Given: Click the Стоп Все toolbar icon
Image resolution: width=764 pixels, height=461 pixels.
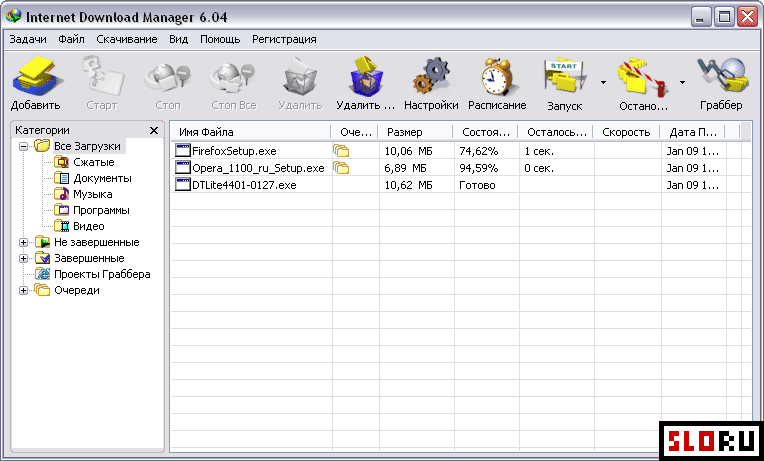Looking at the screenshot, I should 233,78.
